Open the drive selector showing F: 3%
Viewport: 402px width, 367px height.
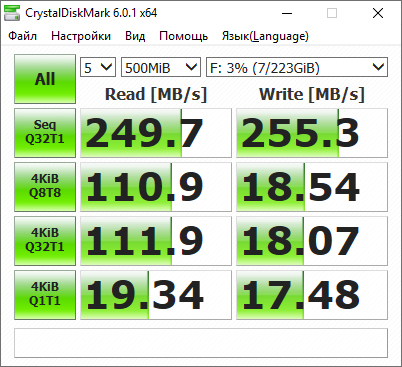297,67
